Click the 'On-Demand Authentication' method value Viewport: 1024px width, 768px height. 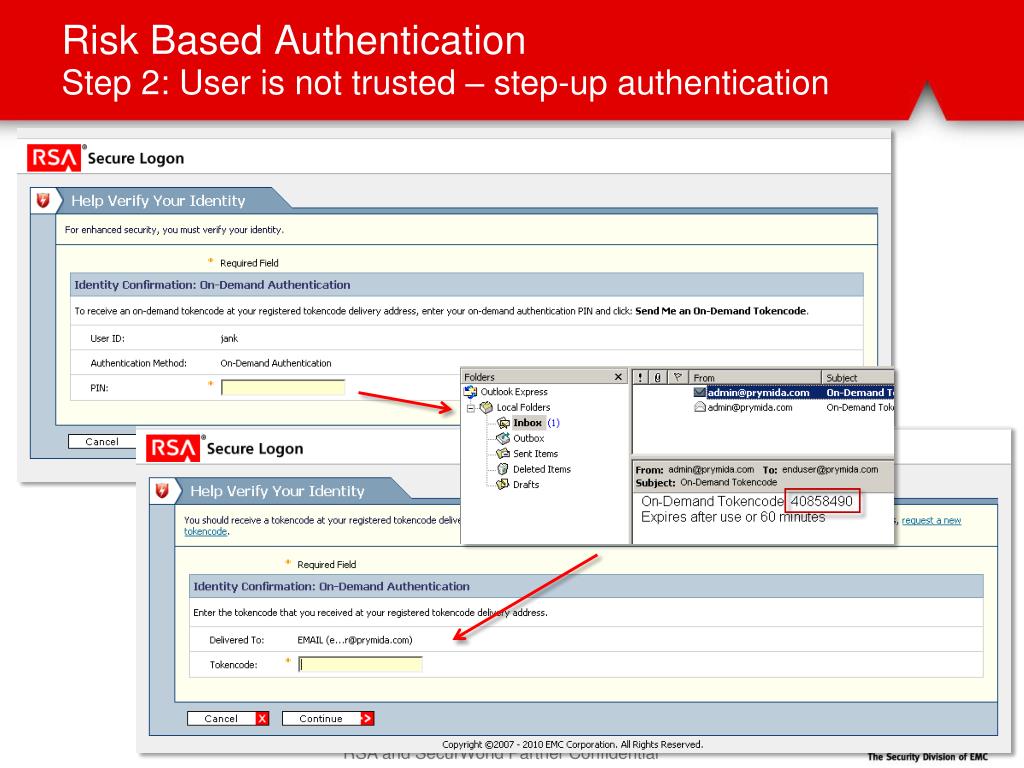pos(276,363)
